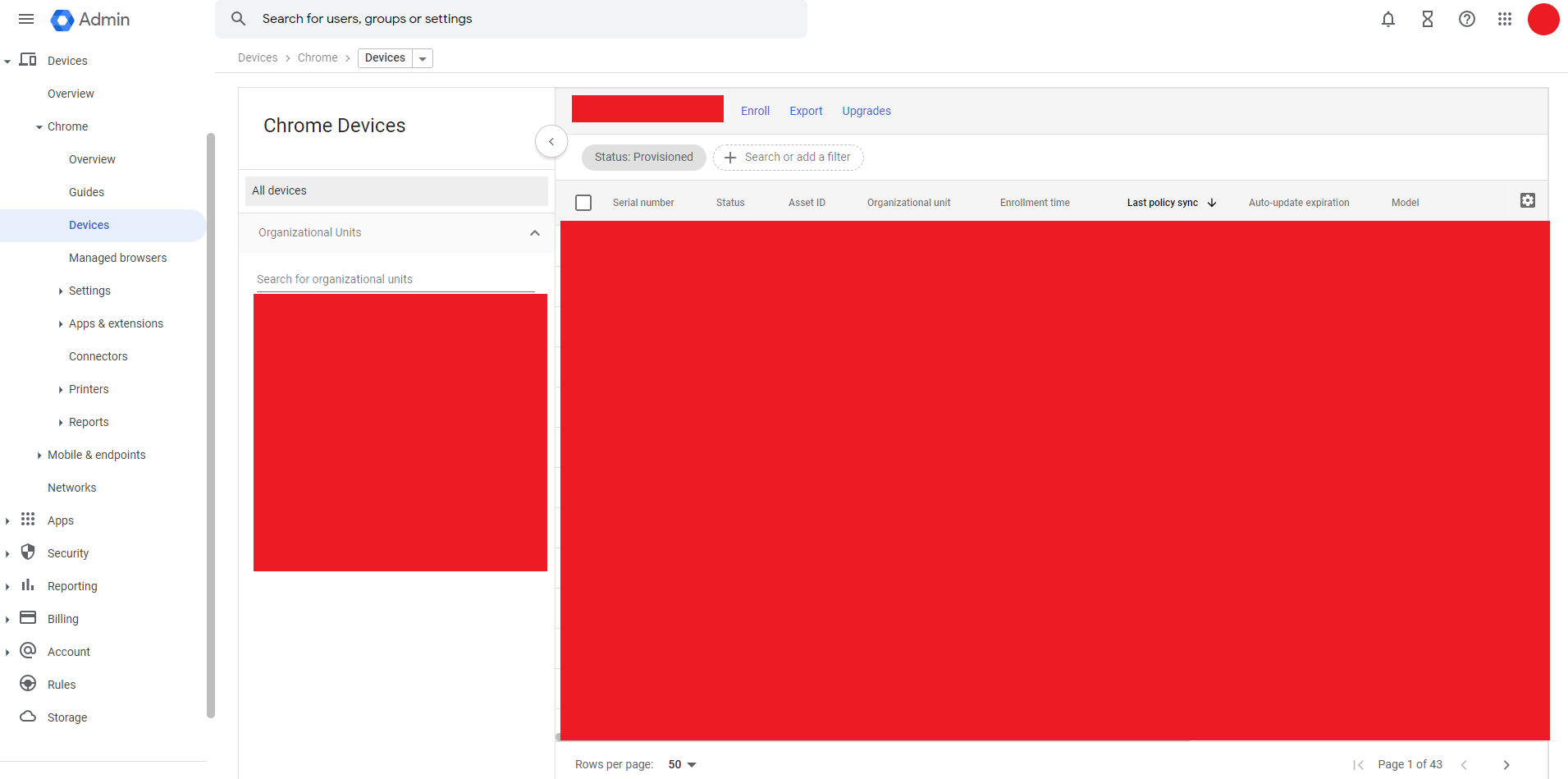
Task: Click the profile avatar
Action: point(1543,19)
